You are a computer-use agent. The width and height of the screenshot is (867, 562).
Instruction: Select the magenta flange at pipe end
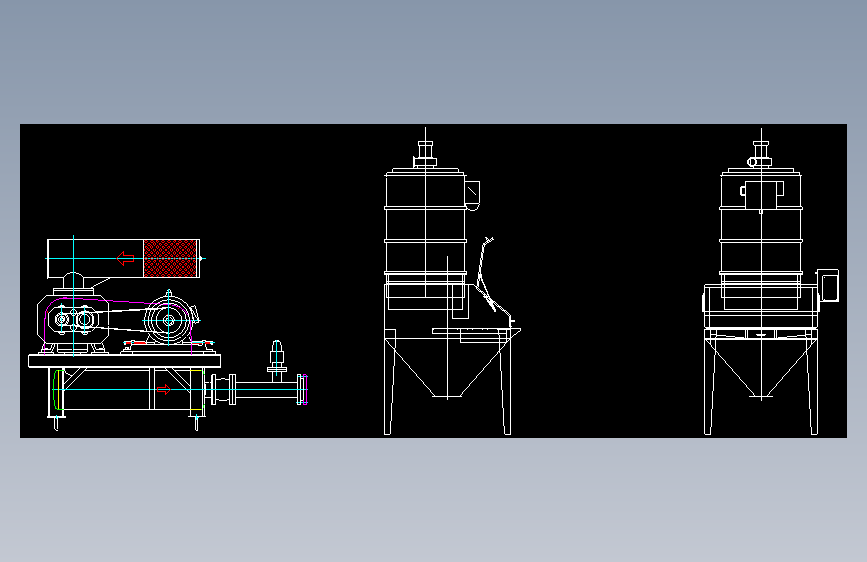[305, 389]
